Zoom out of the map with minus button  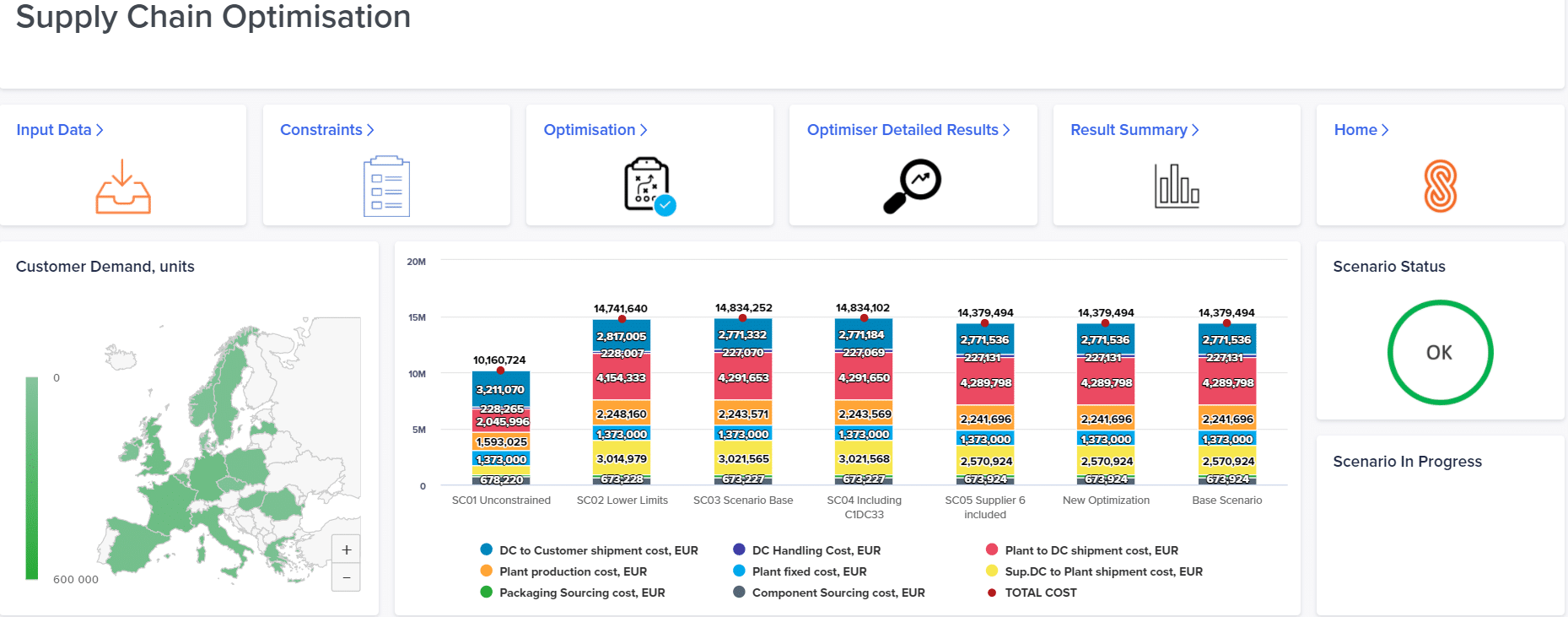[x=346, y=577]
